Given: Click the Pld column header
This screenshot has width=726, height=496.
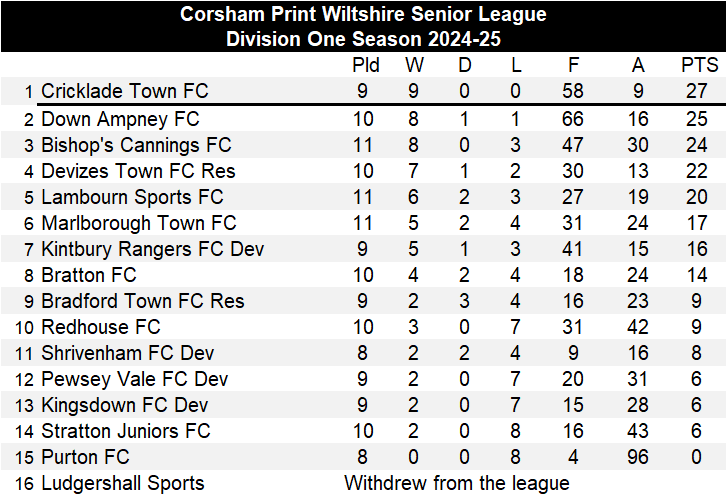Looking at the screenshot, I should tap(366, 65).
